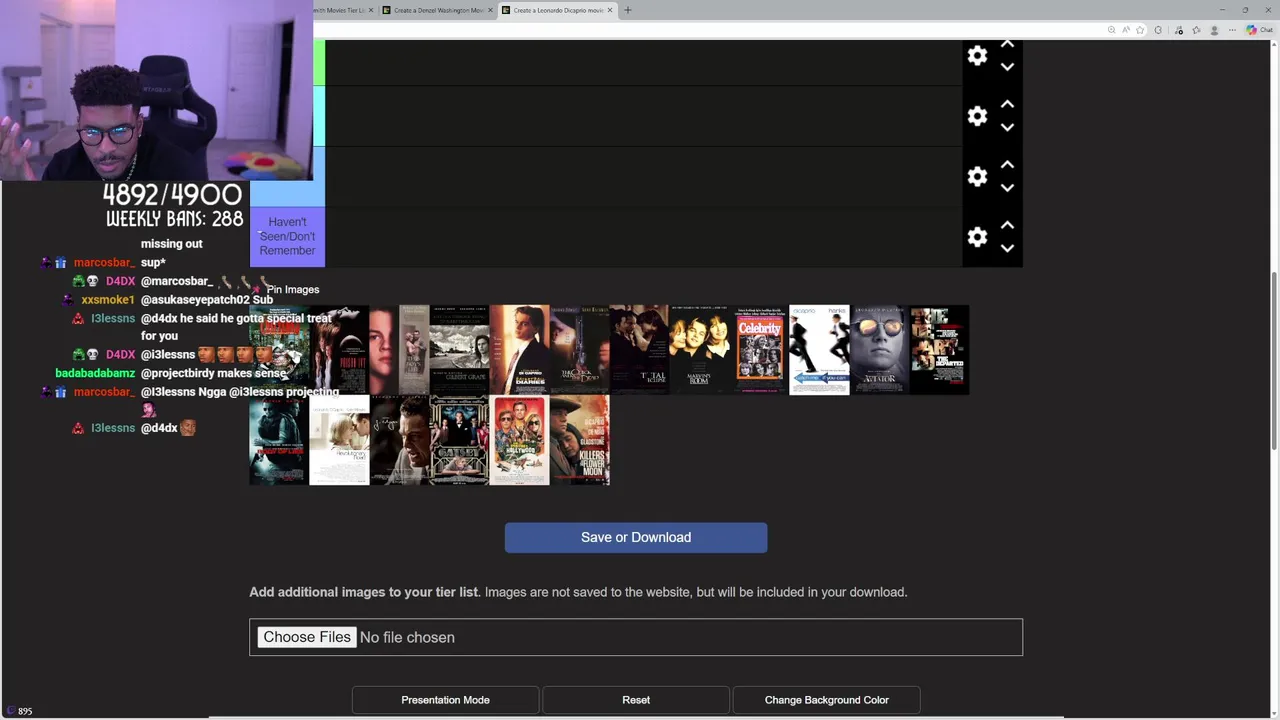Select the Body of Lies poster
Viewport: 1280px width, 720px height.
(279, 440)
